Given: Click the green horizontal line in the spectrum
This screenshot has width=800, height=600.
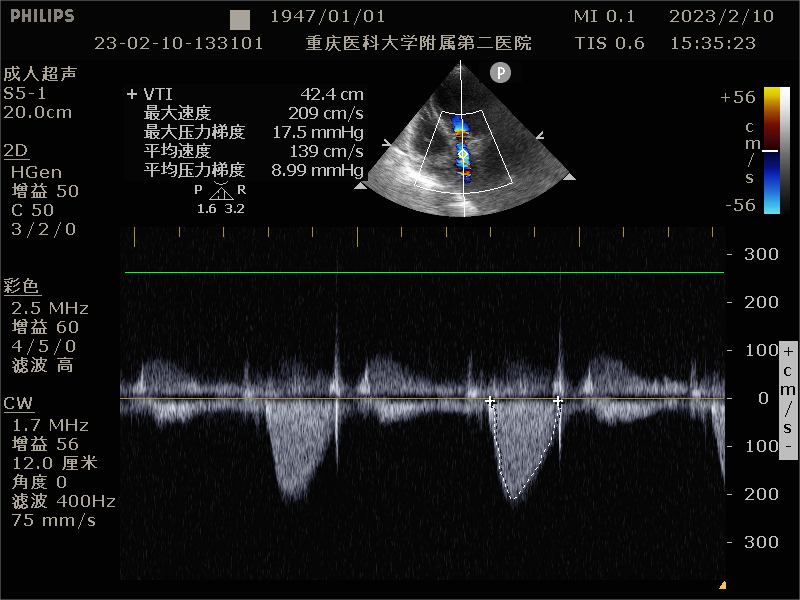Looking at the screenshot, I should tap(420, 272).
